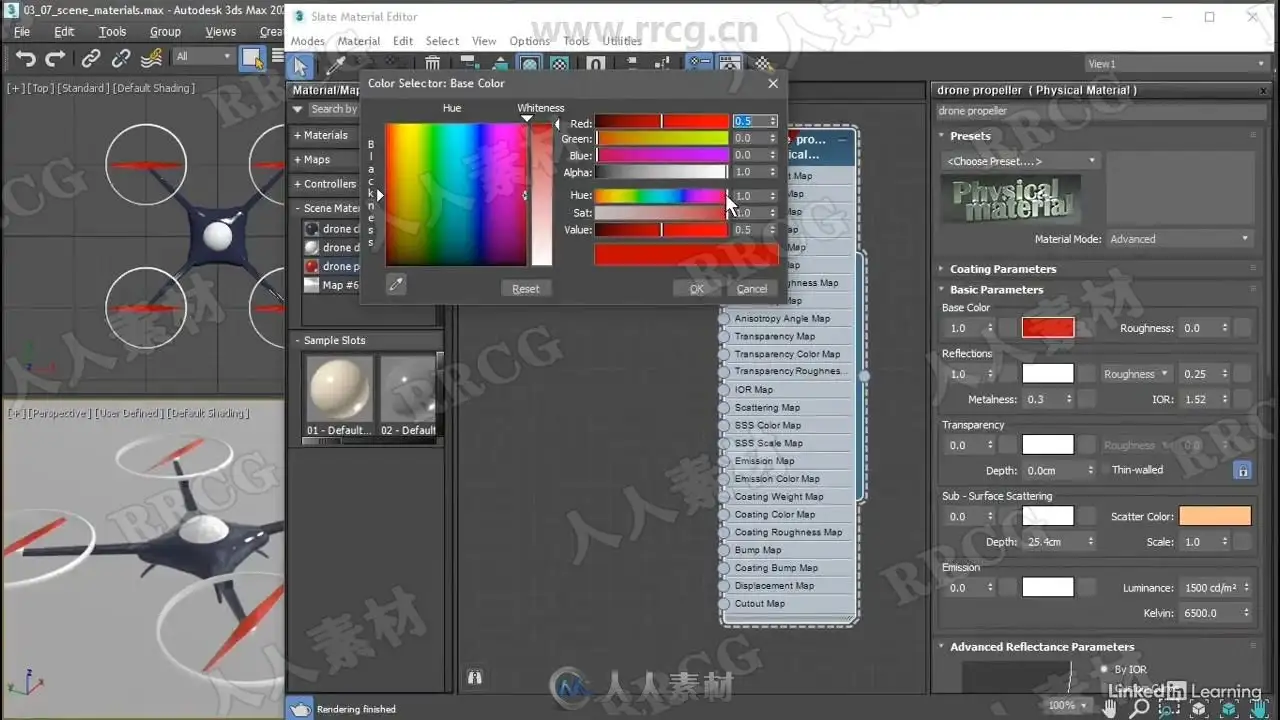The image size is (1280, 720).
Task: Open the Modes menu in Slate editor
Action: tap(307, 41)
